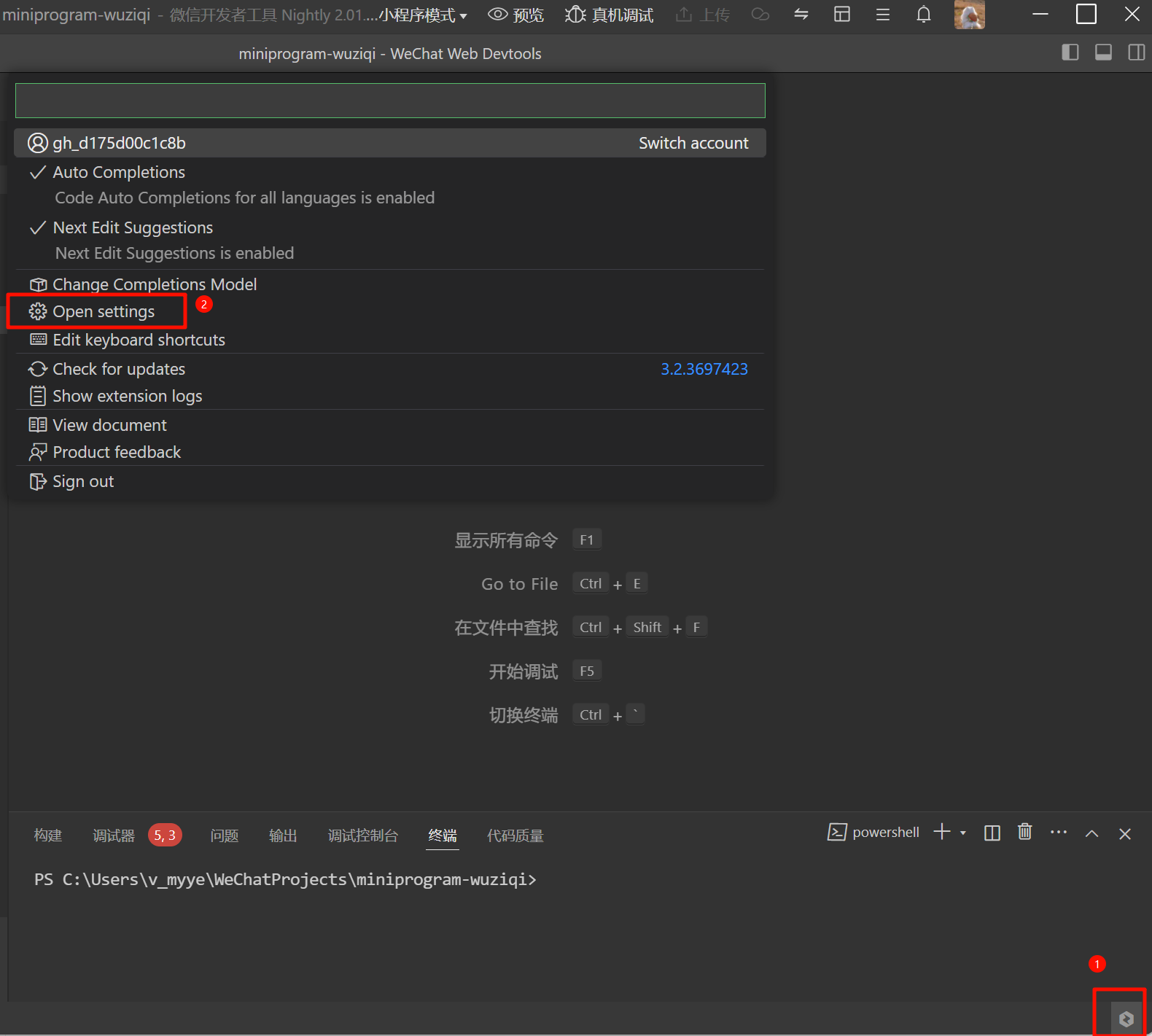Disable Auto Completions option
The width and height of the screenshot is (1152, 1036).
(119, 172)
